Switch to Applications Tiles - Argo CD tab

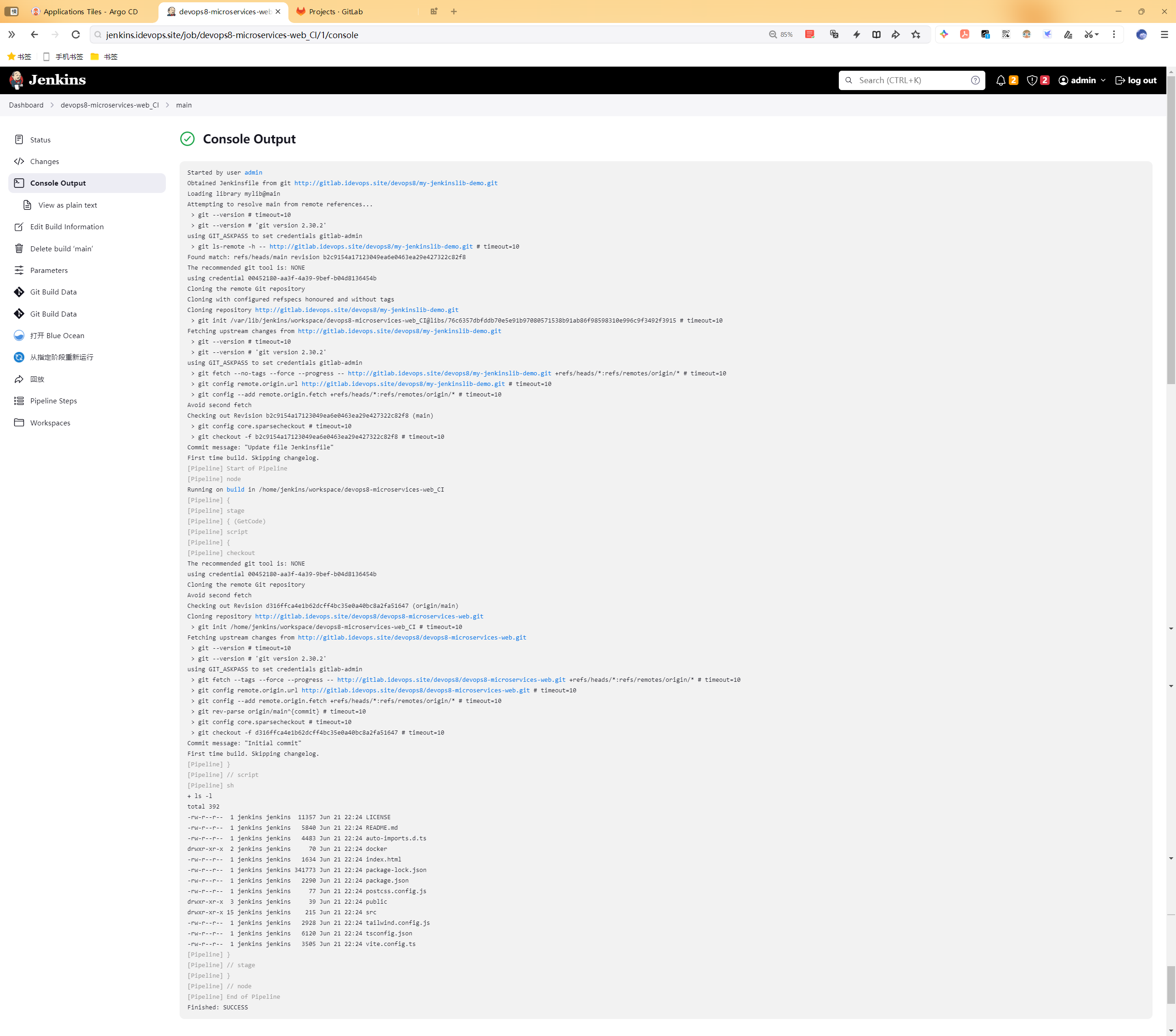[90, 11]
